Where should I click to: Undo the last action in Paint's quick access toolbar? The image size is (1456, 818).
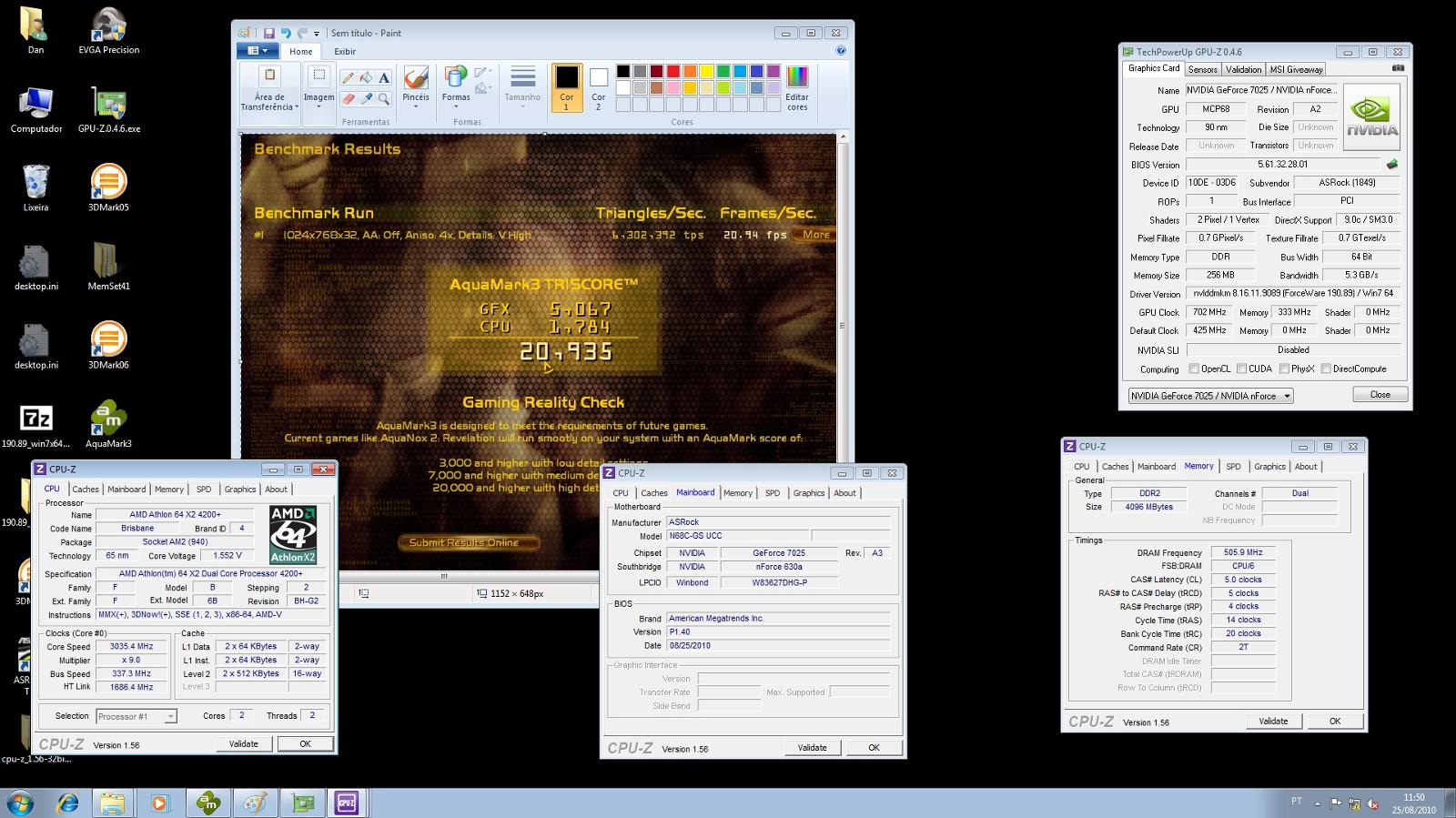coord(286,34)
